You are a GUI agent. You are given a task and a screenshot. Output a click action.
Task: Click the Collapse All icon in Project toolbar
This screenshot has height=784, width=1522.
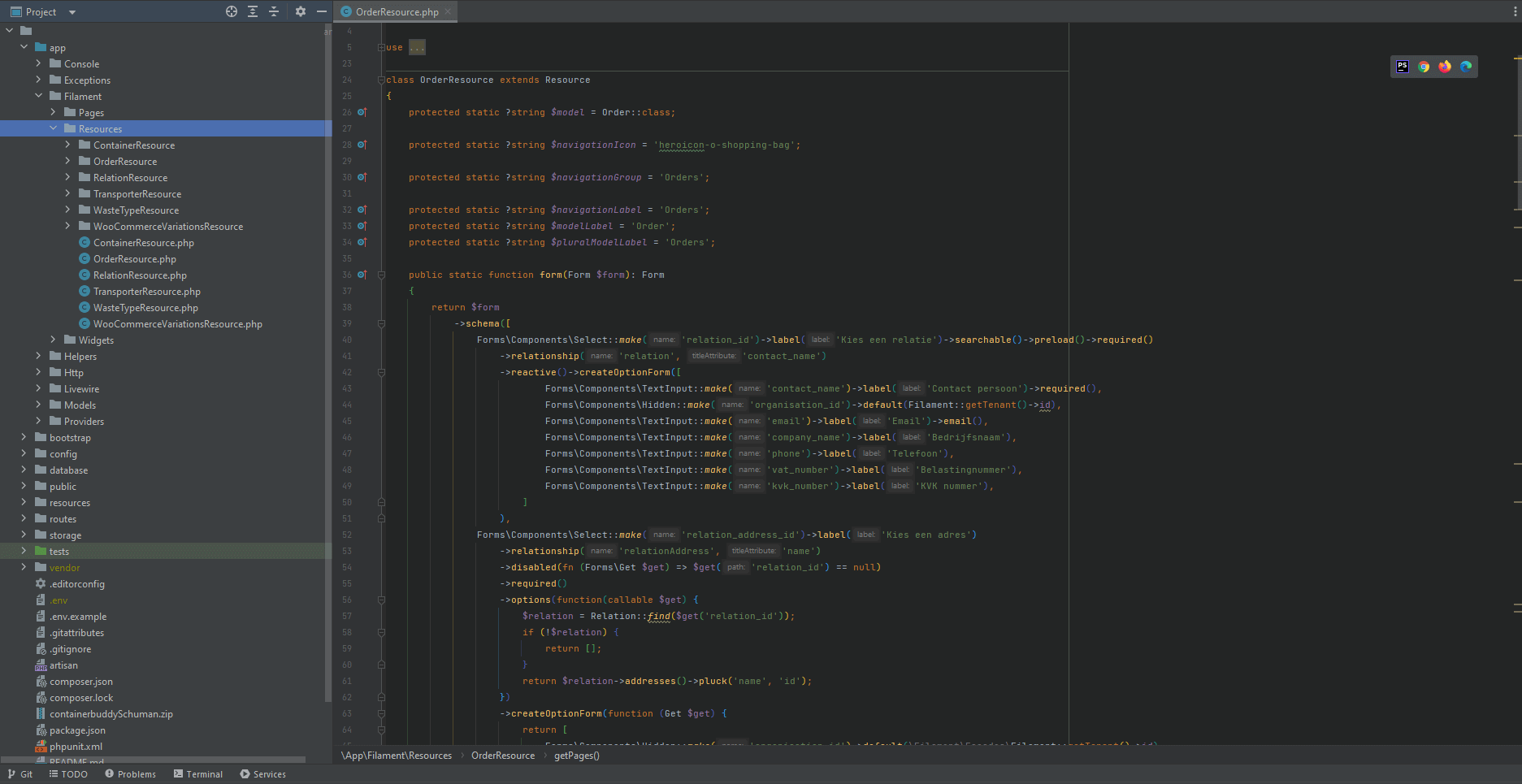coord(274,11)
